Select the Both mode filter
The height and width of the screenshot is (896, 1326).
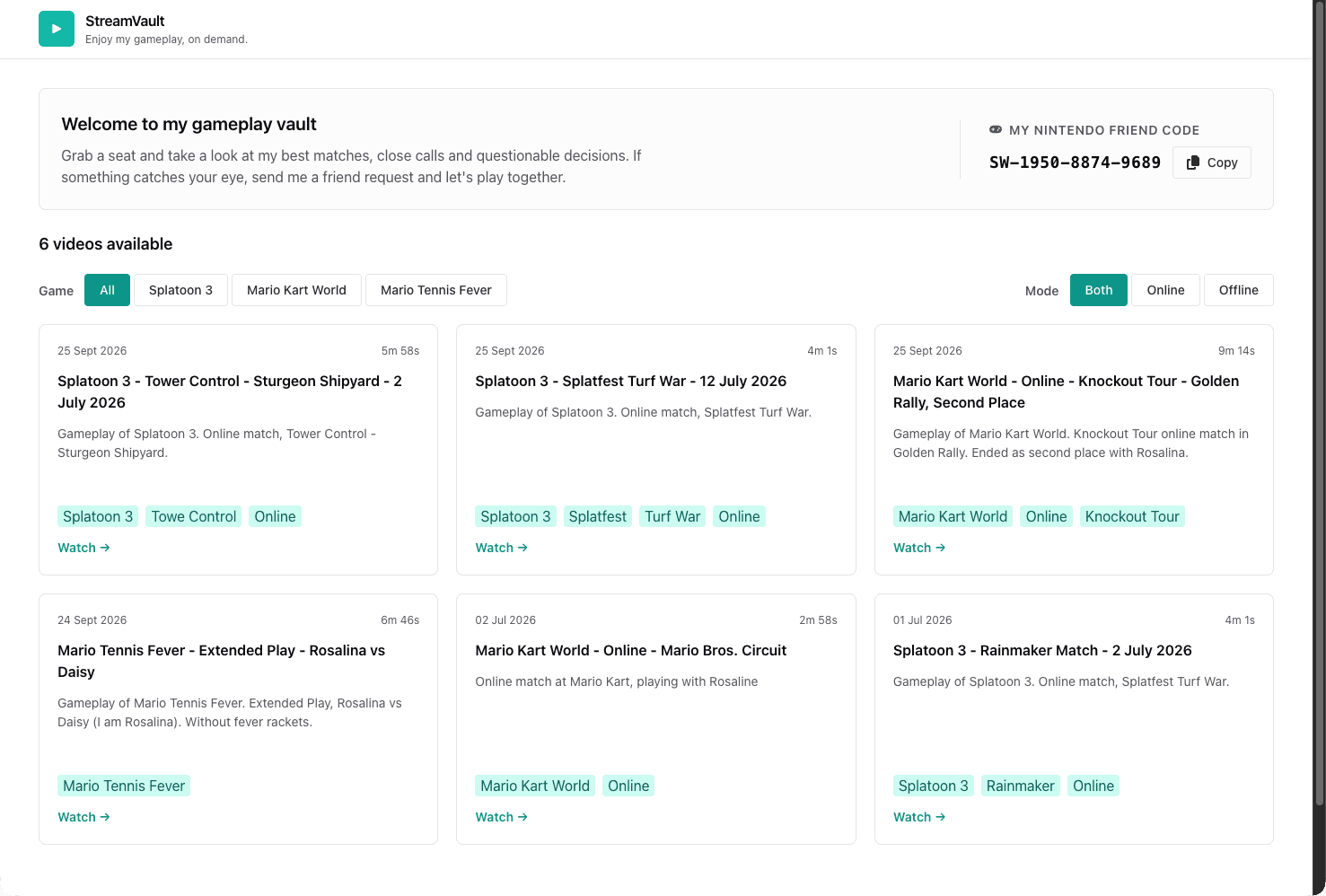(1099, 290)
